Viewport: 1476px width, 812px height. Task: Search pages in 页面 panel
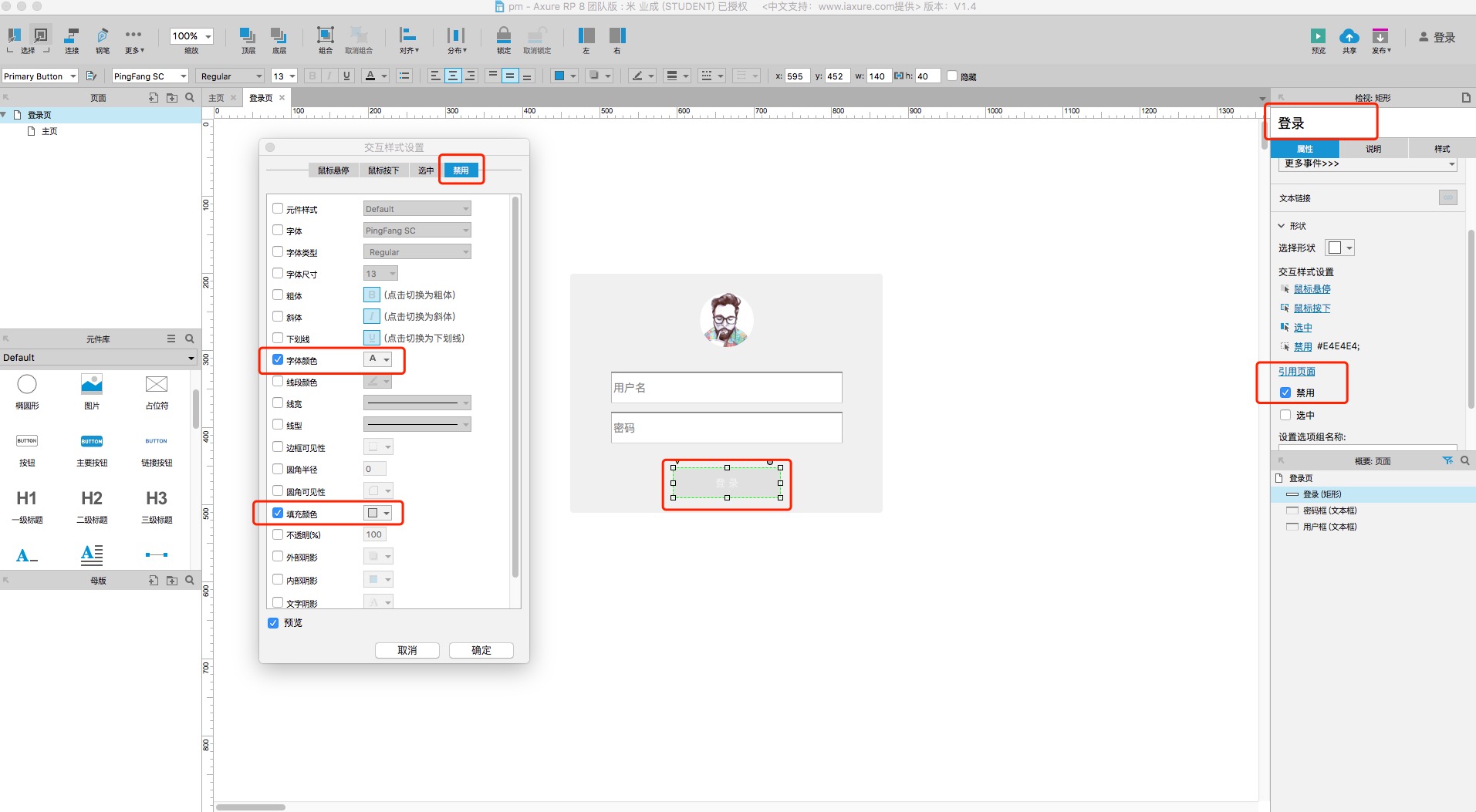coord(190,98)
